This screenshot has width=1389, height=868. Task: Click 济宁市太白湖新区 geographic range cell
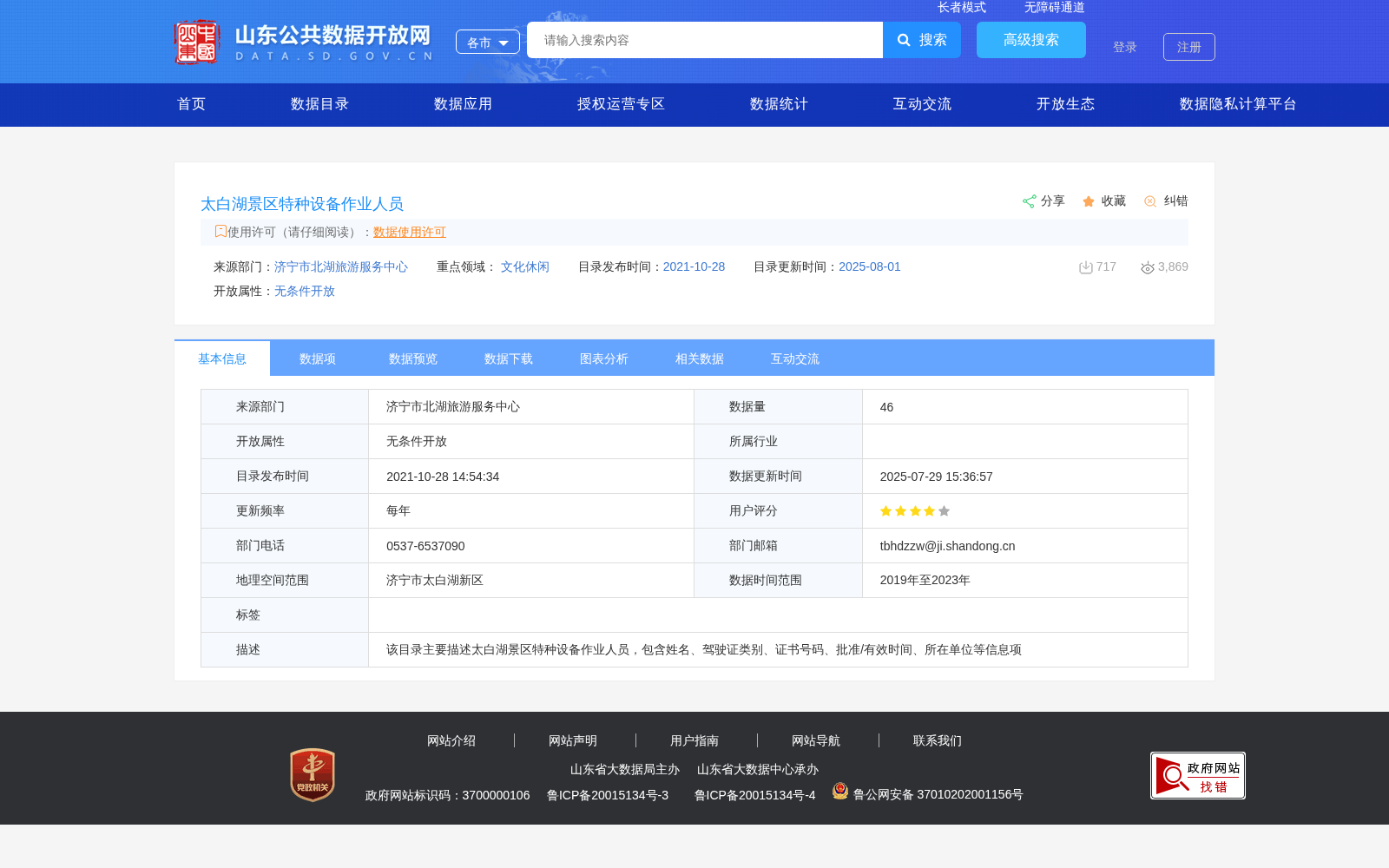coord(531,581)
